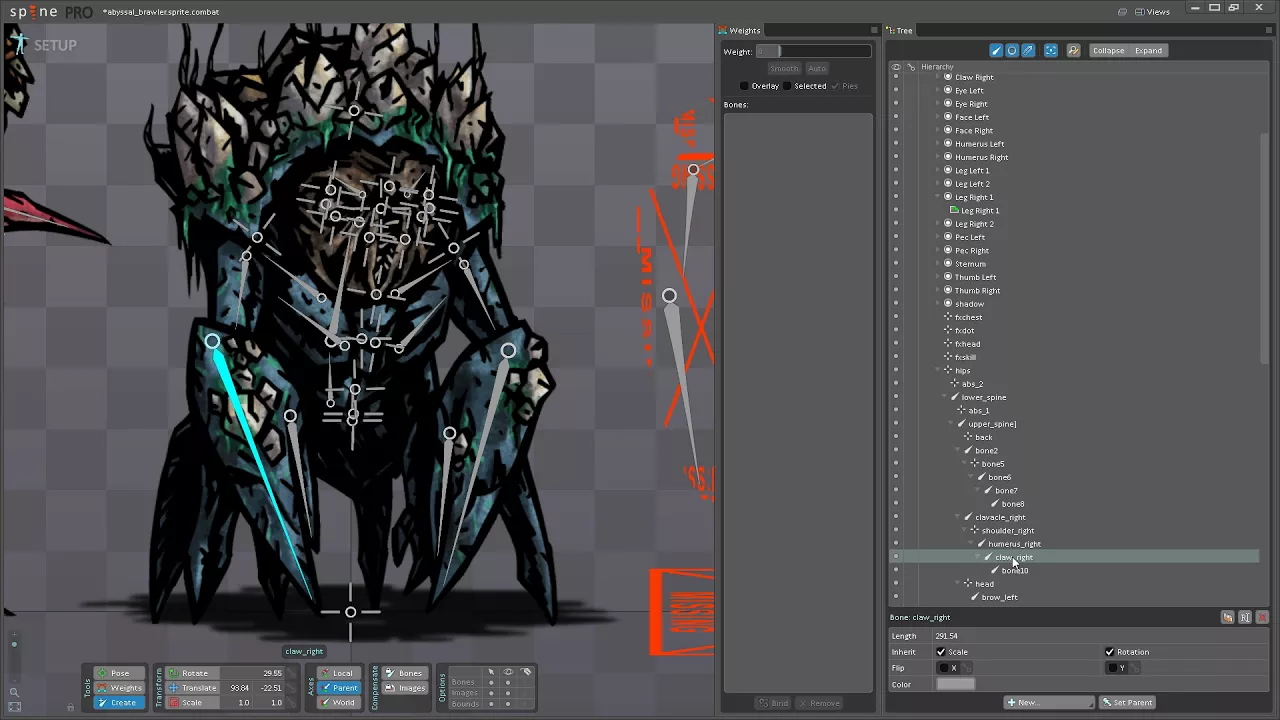Enable the Selected checkbox in Weights
Image resolution: width=1280 pixels, height=720 pixels.
787,86
